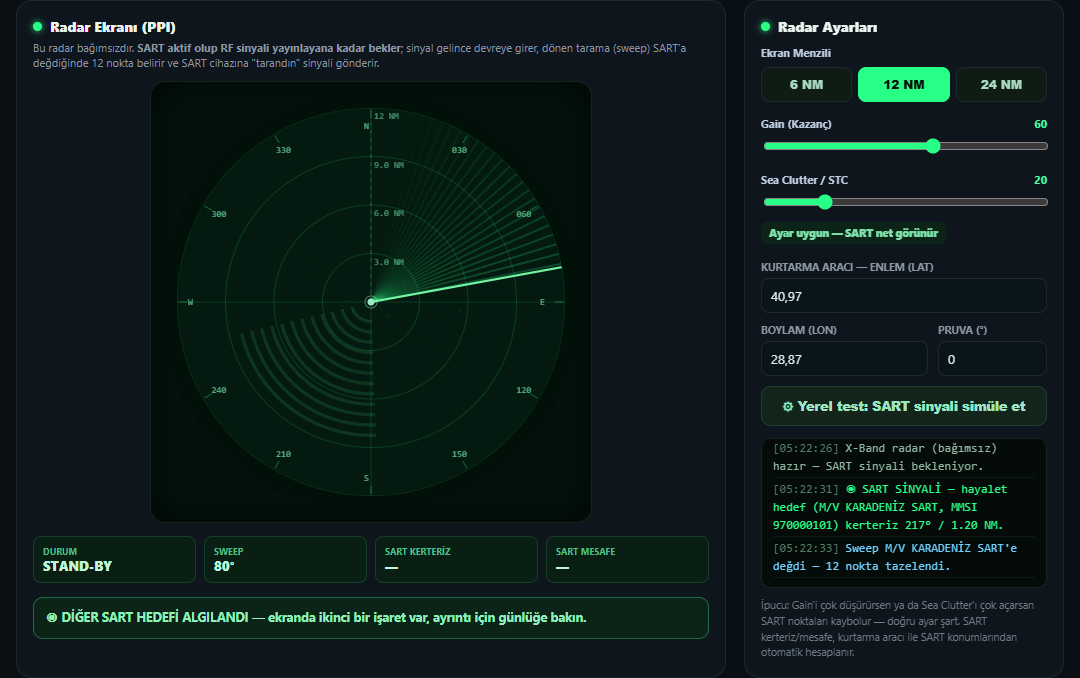This screenshot has height=678, width=1080.
Task: Click the Pruva heading input field
Action: 992,359
